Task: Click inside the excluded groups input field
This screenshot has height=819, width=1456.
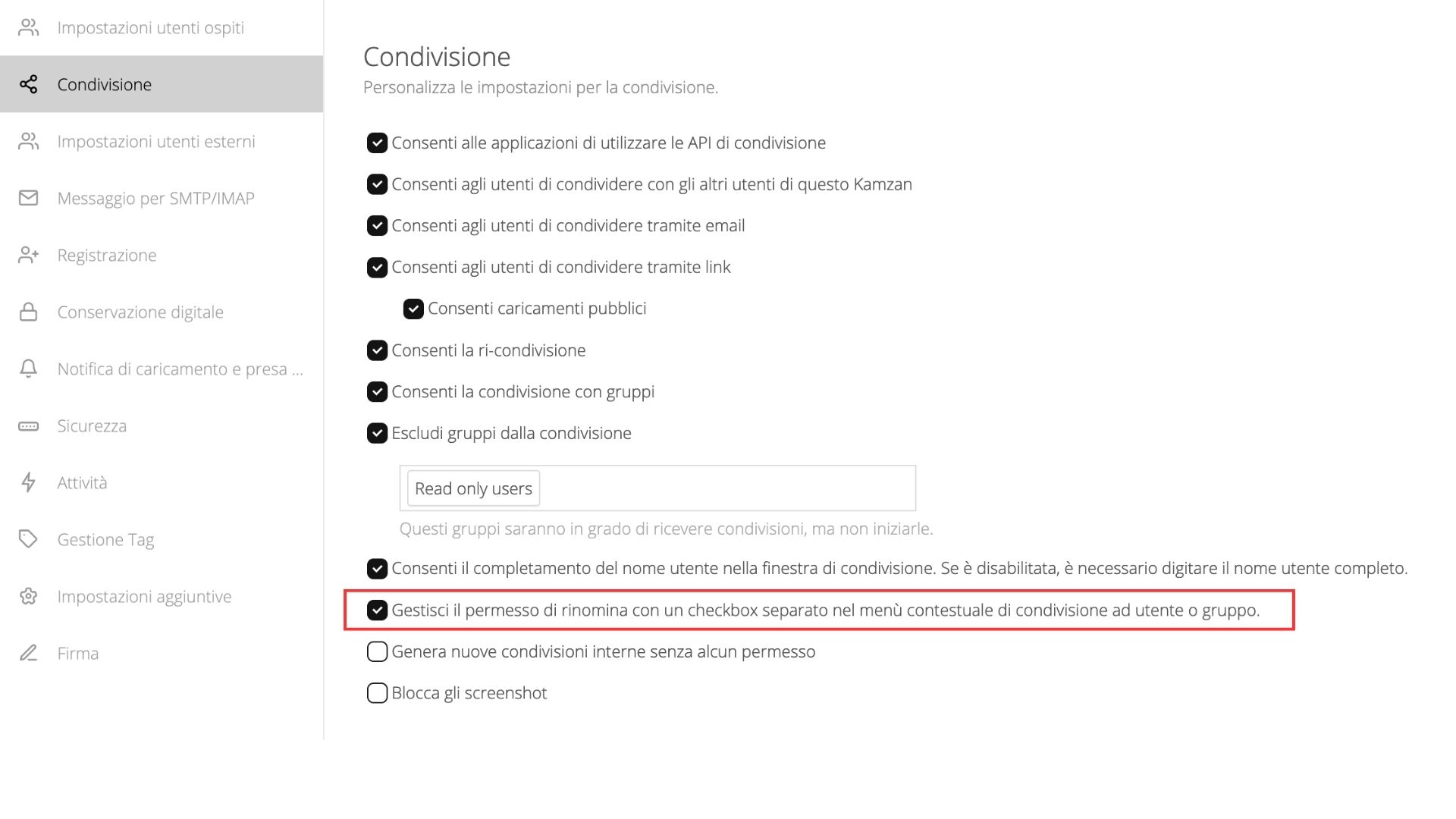Action: [726, 488]
